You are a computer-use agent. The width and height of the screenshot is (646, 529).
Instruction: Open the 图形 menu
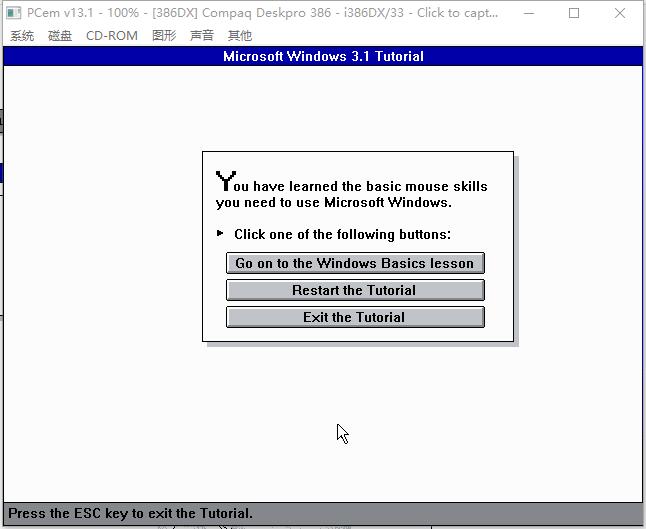[164, 36]
